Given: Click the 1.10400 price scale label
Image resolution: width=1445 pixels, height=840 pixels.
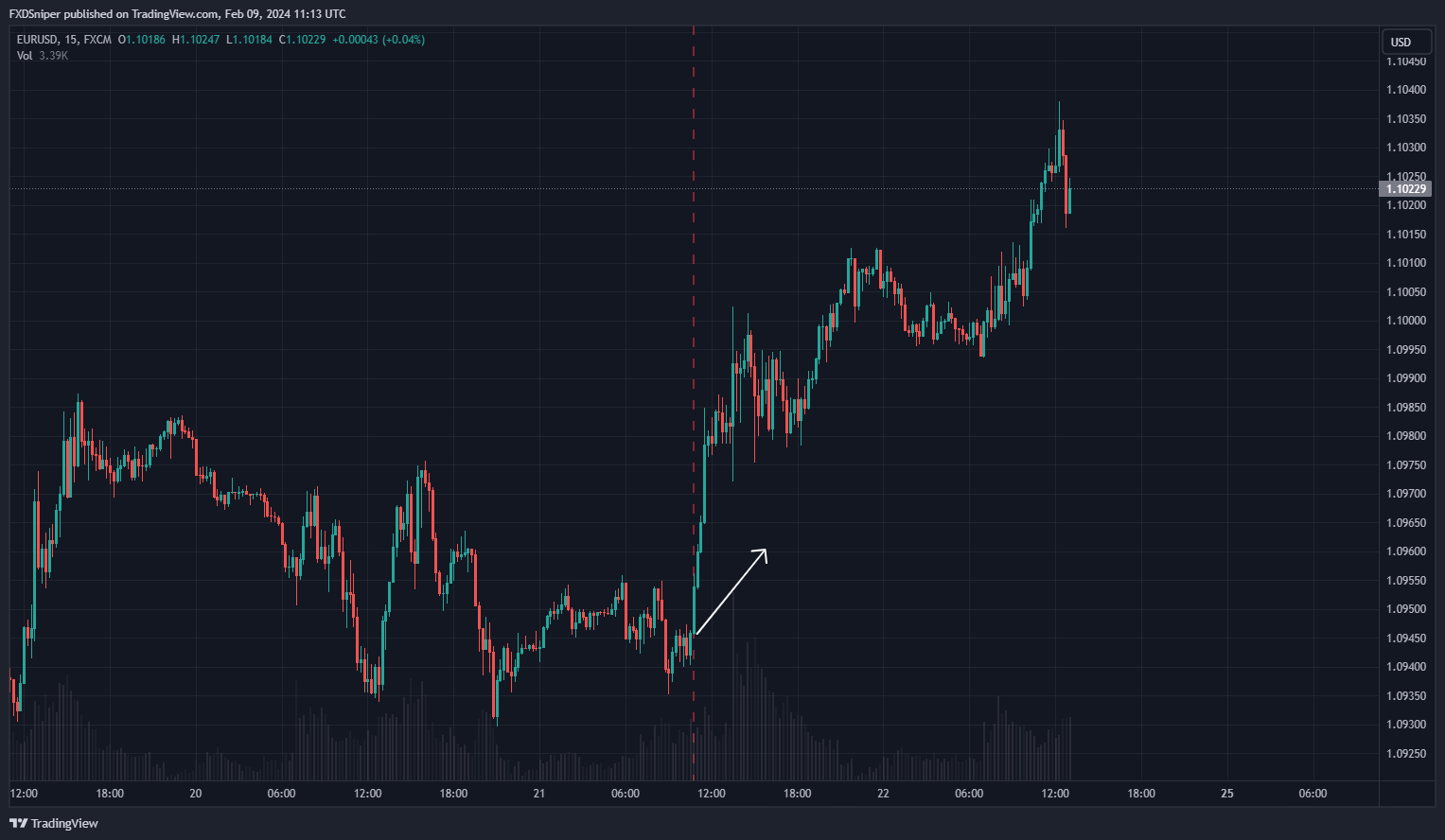Looking at the screenshot, I should tap(1406, 90).
